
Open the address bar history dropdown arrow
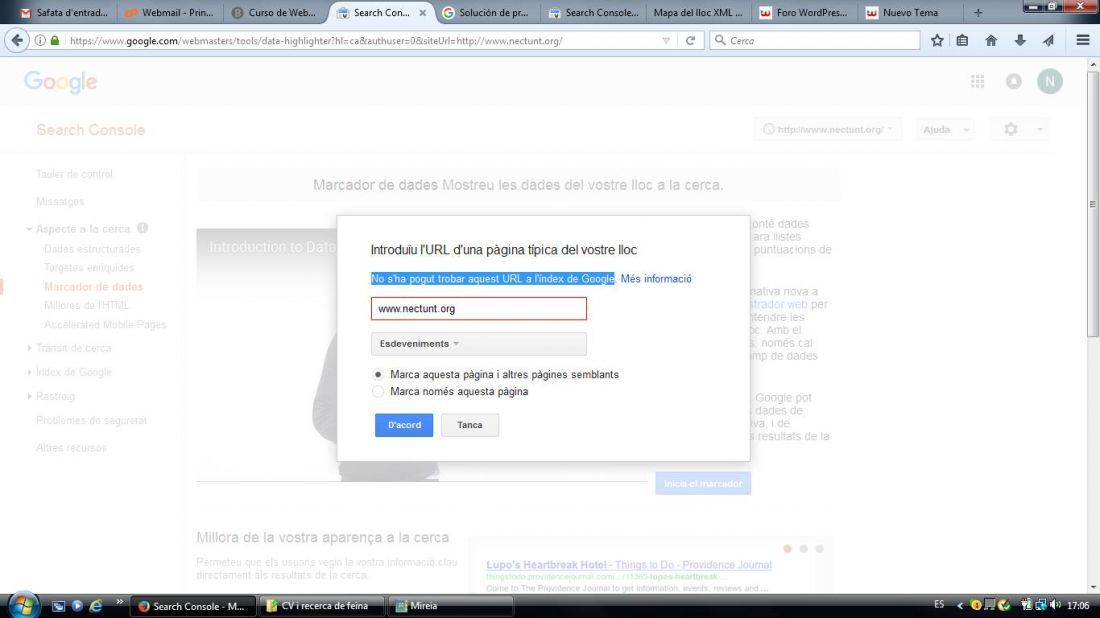(666, 41)
